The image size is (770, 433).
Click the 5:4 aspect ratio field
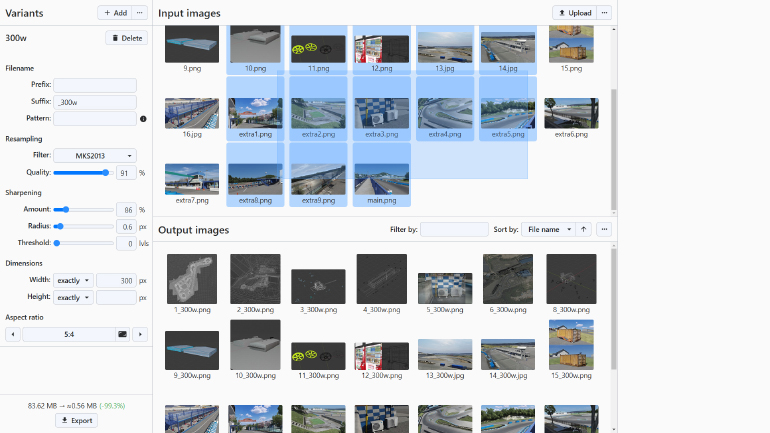pyautogui.click(x=69, y=334)
